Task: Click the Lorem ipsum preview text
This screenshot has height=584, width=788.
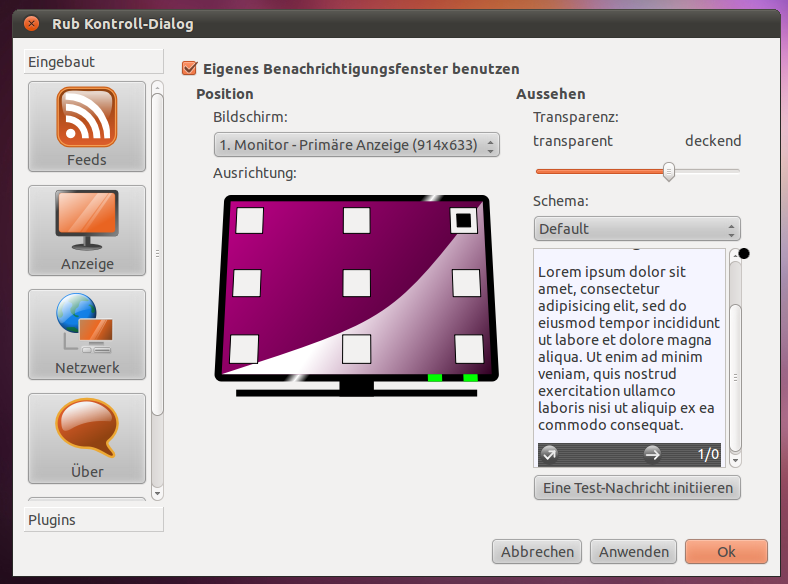Action: point(629,348)
